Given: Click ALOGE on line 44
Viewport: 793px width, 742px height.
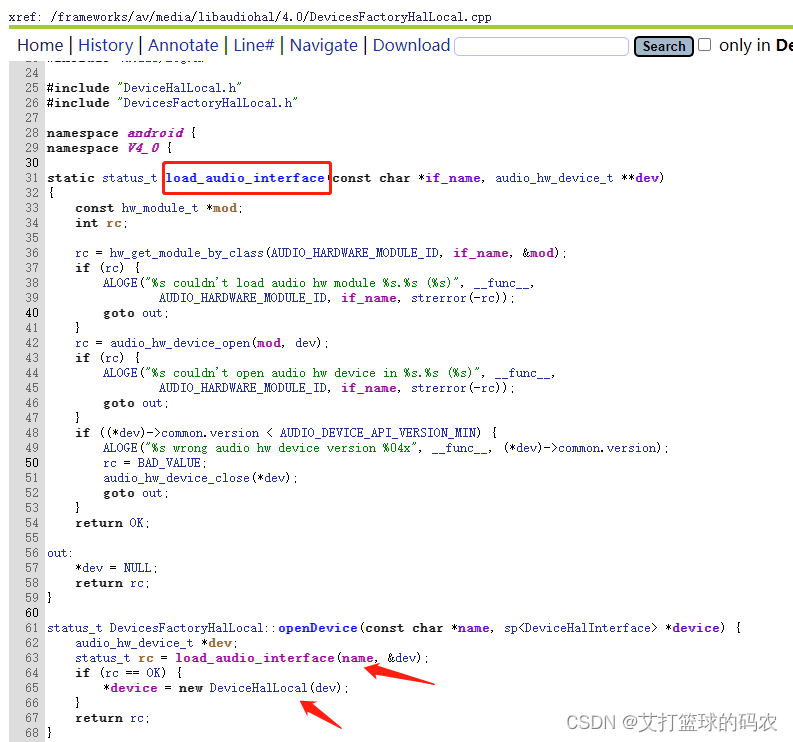Looking at the screenshot, I should pyautogui.click(x=120, y=373).
